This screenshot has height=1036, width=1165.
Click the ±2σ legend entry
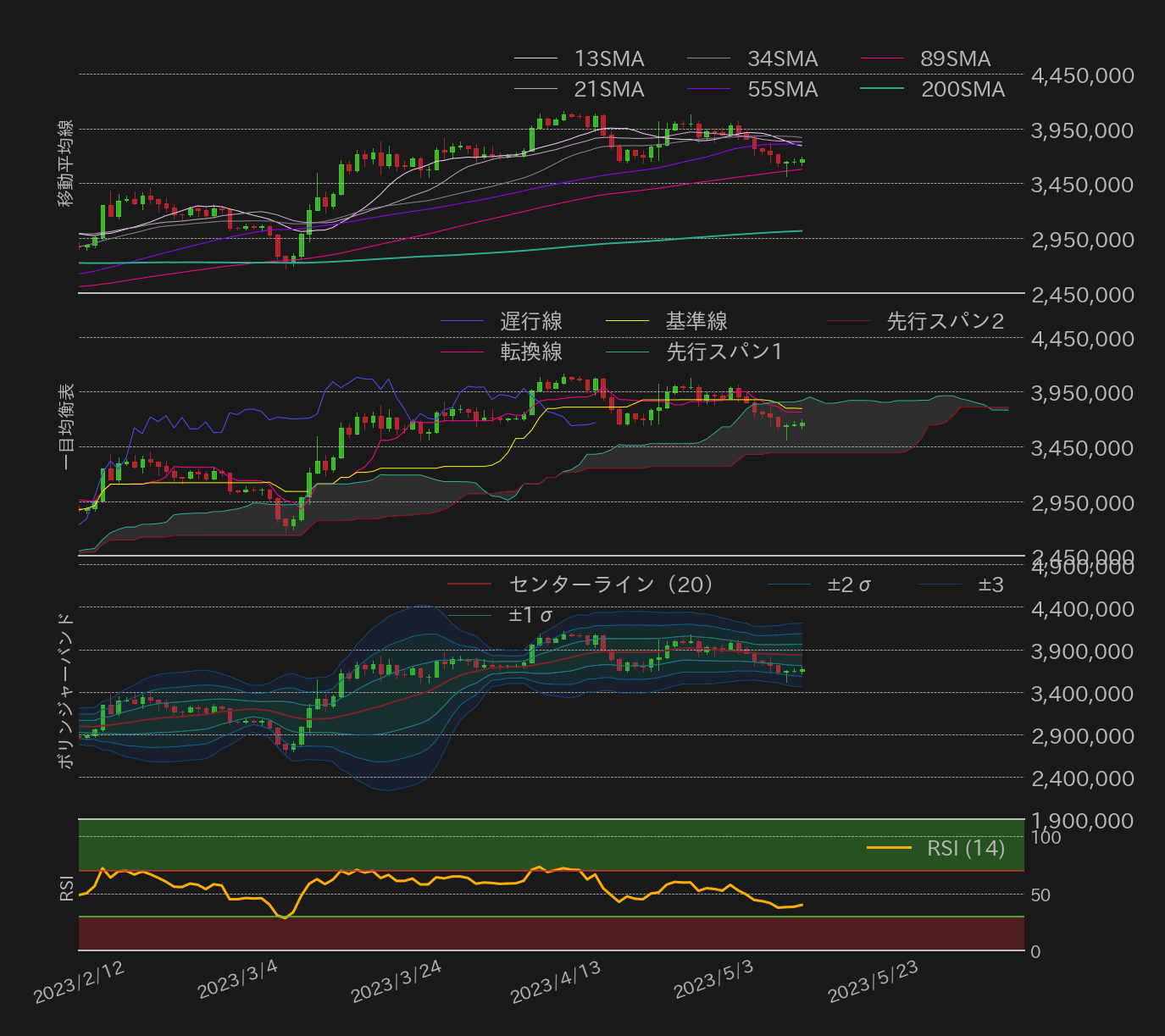pyautogui.click(x=788, y=584)
